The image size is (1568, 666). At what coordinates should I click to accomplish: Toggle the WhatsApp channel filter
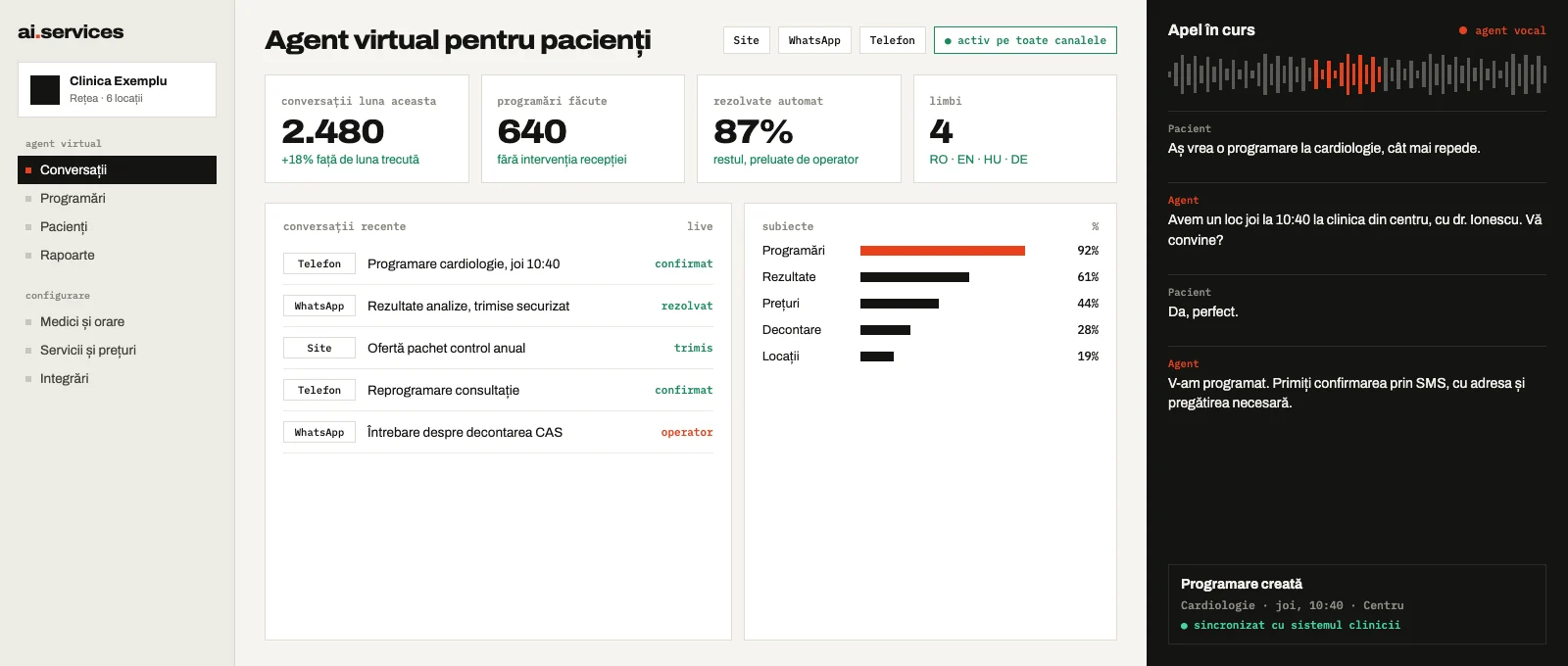point(814,40)
